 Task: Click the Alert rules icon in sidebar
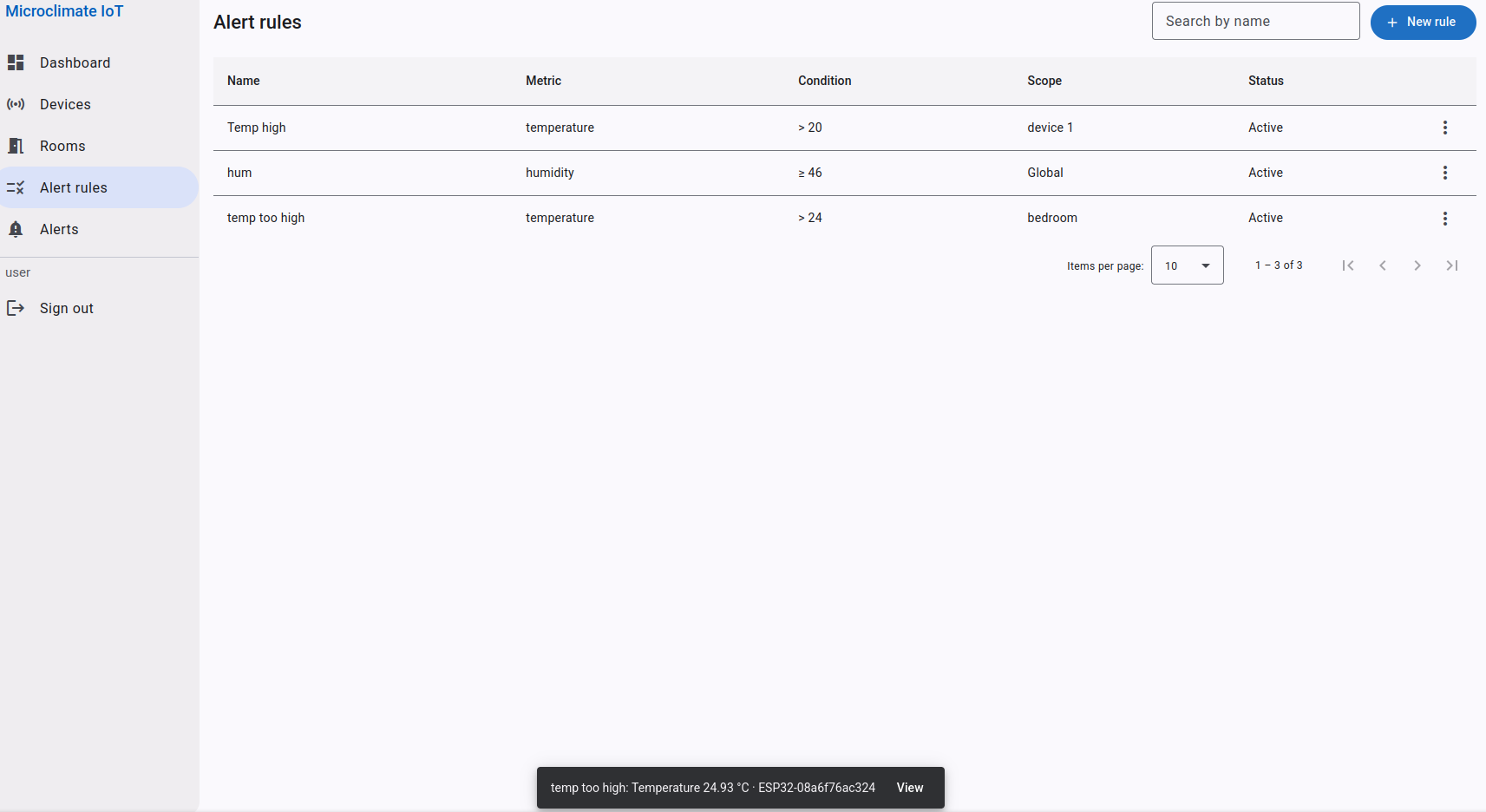(16, 187)
